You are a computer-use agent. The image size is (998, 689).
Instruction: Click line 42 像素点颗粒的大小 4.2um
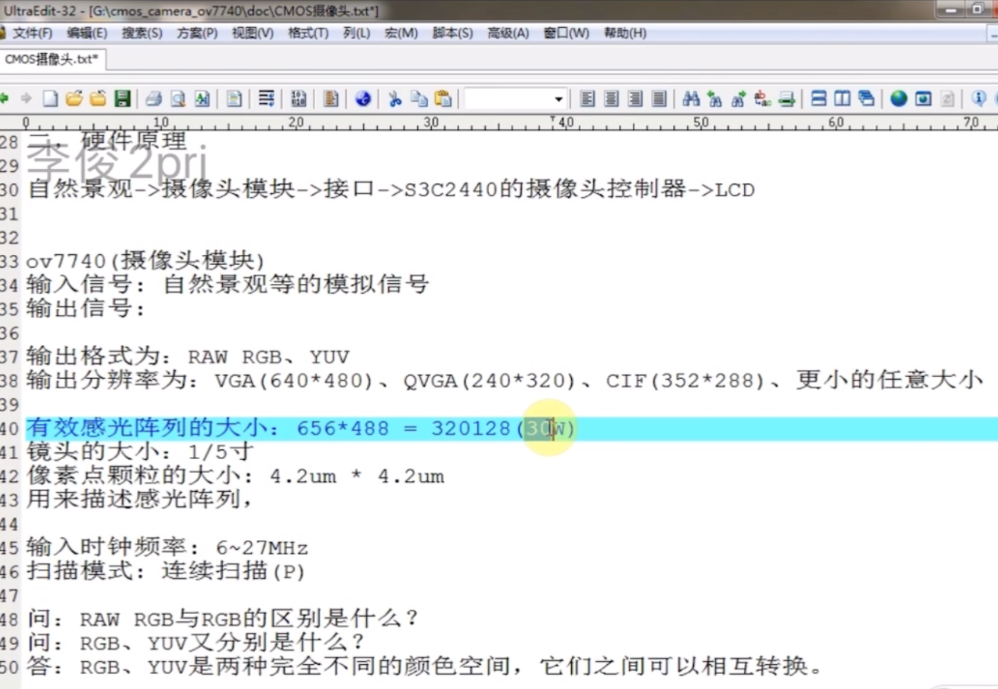(235, 476)
